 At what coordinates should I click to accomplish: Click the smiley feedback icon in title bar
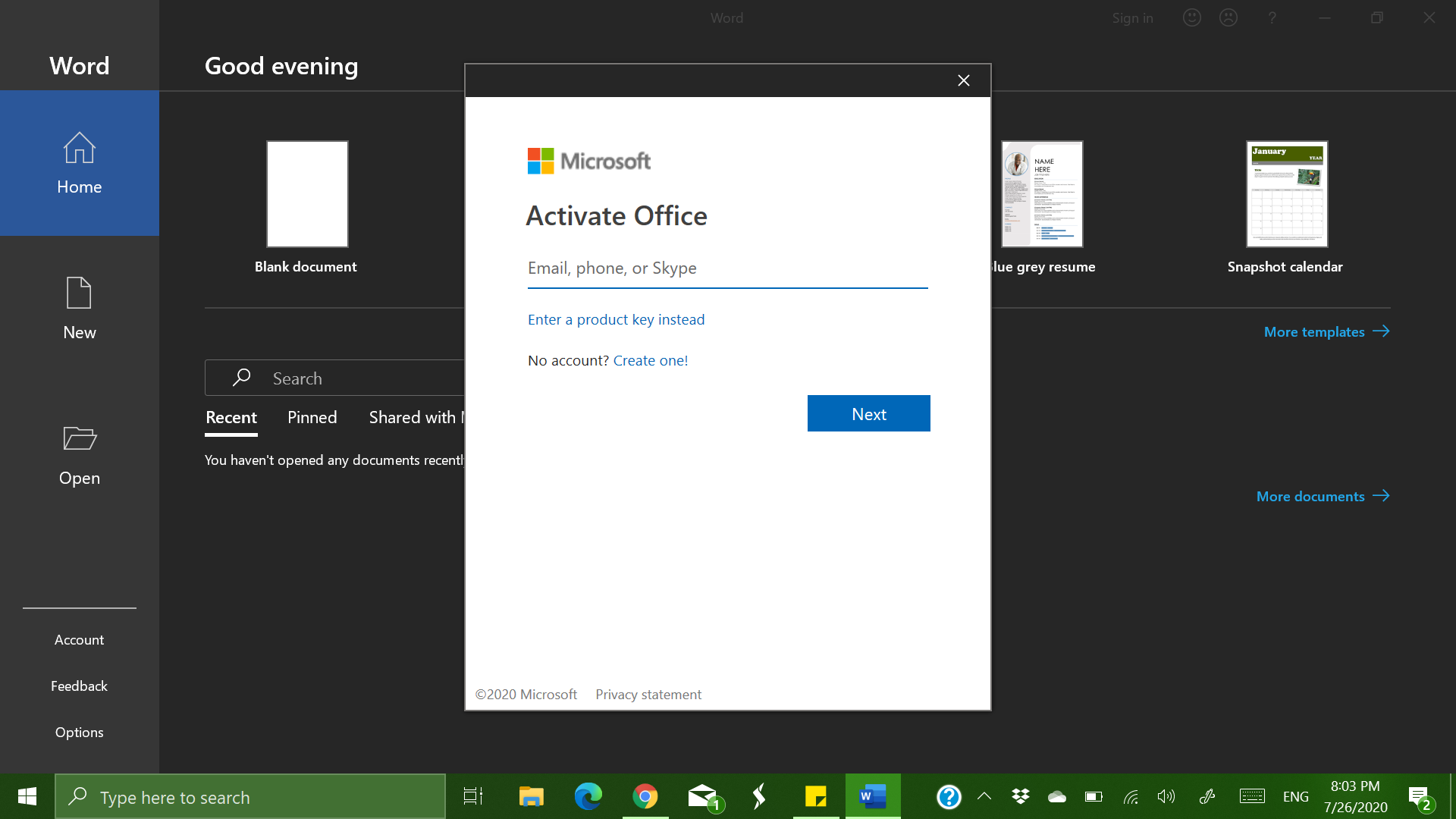point(1191,17)
